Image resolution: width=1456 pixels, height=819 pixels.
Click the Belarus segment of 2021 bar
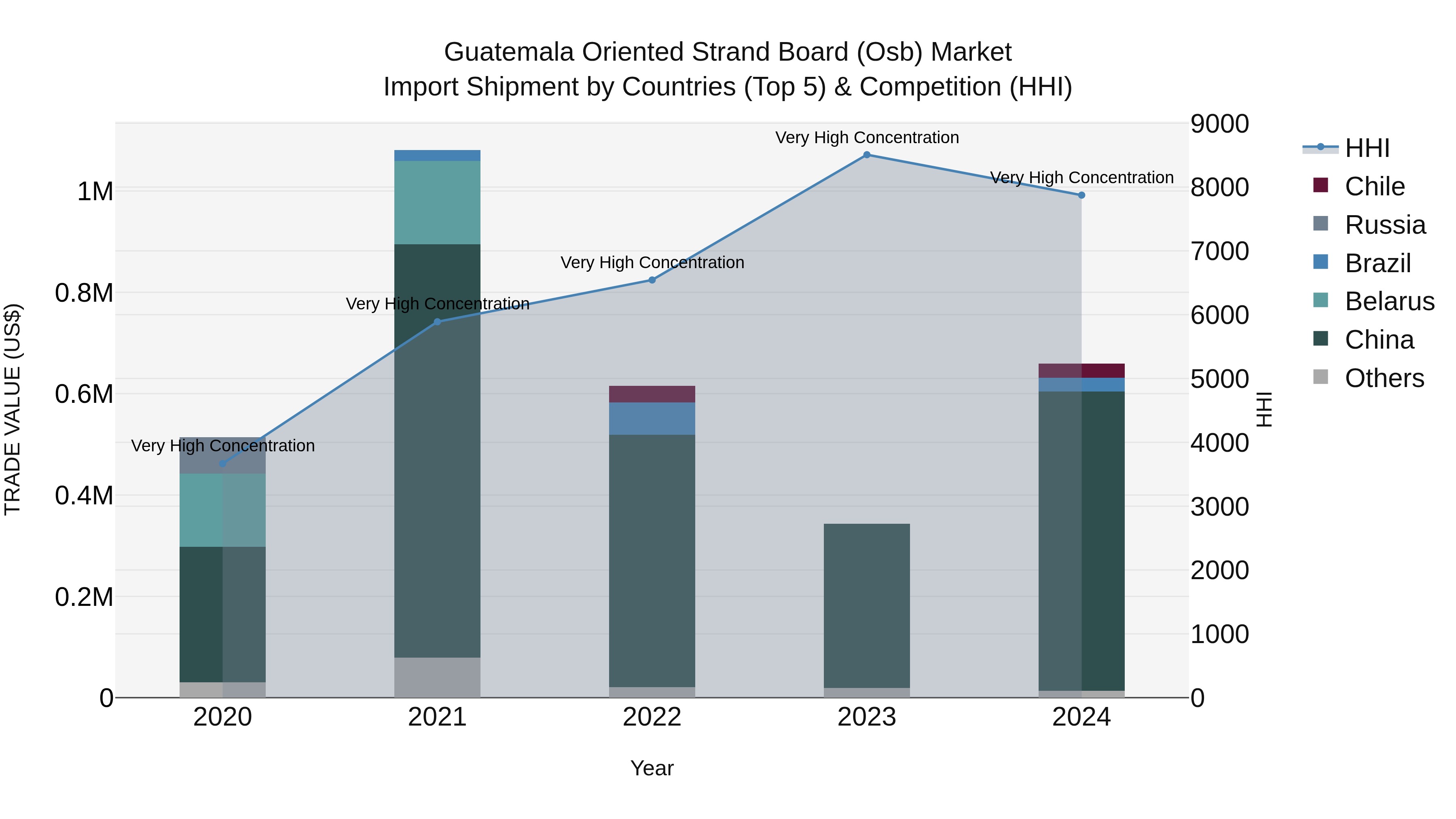(438, 202)
